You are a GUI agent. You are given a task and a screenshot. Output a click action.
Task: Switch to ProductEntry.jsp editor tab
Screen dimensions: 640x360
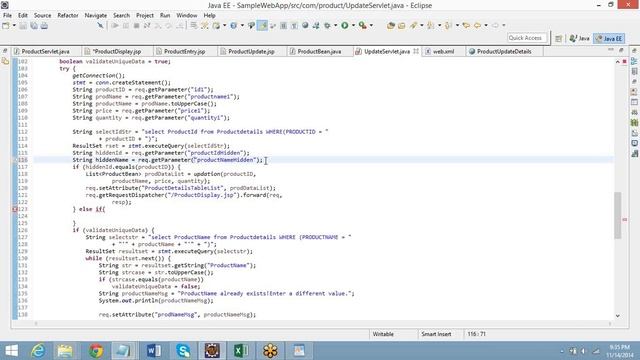pos(184,51)
